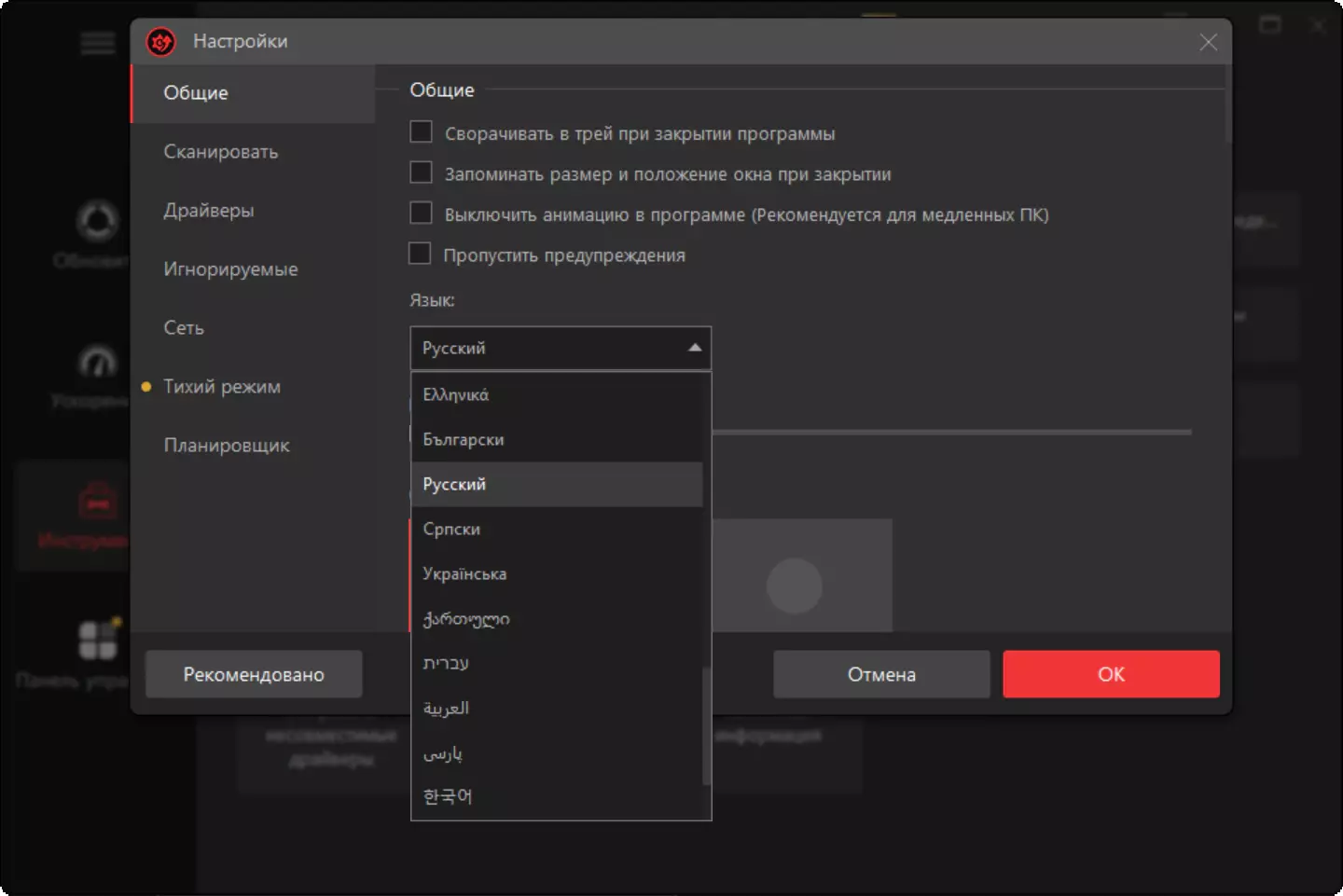Image resolution: width=1343 pixels, height=896 pixels.
Task: Select Српски in the language list
Action: 451,529
